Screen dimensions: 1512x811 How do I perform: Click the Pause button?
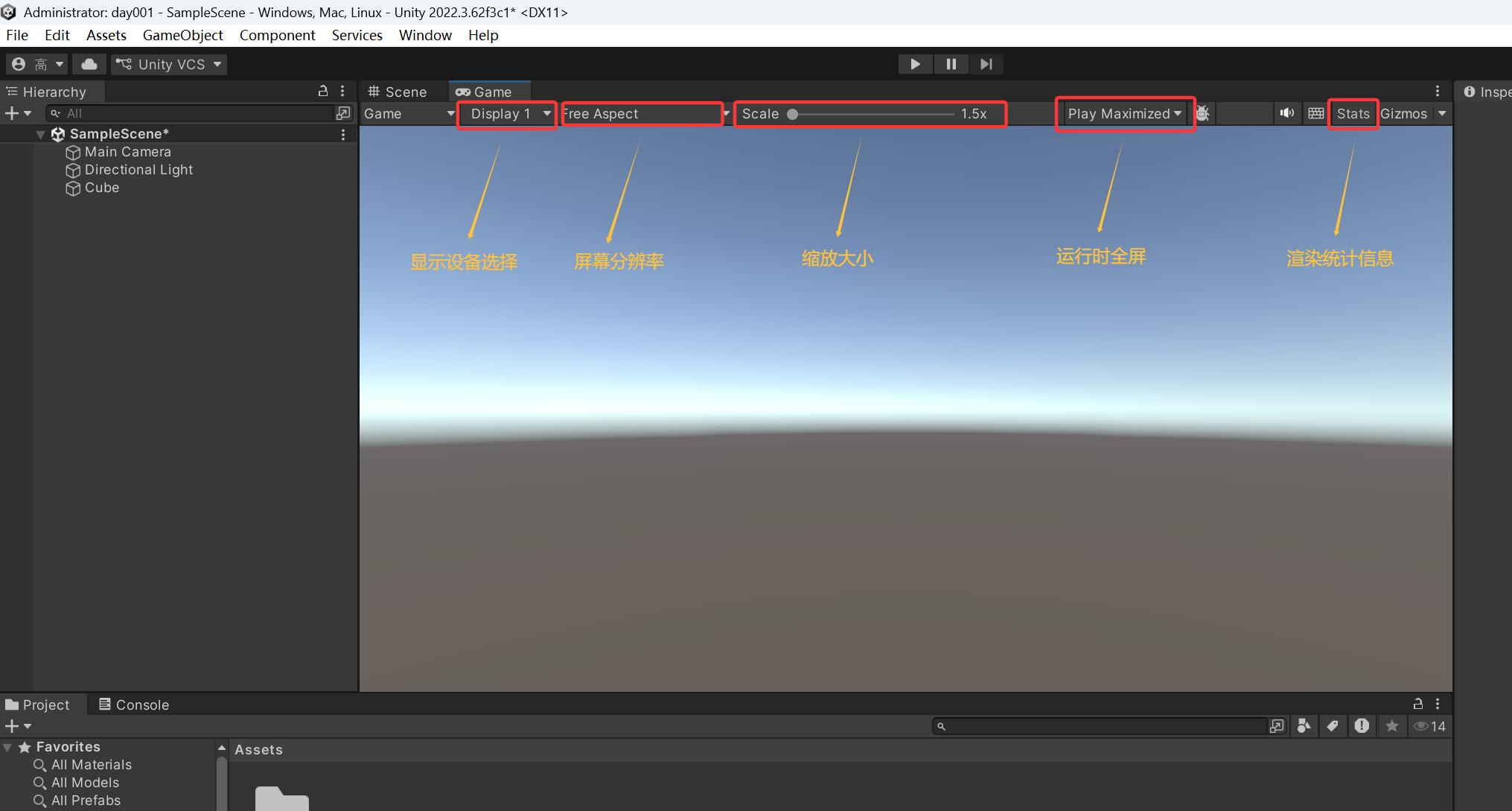pyautogui.click(x=951, y=64)
